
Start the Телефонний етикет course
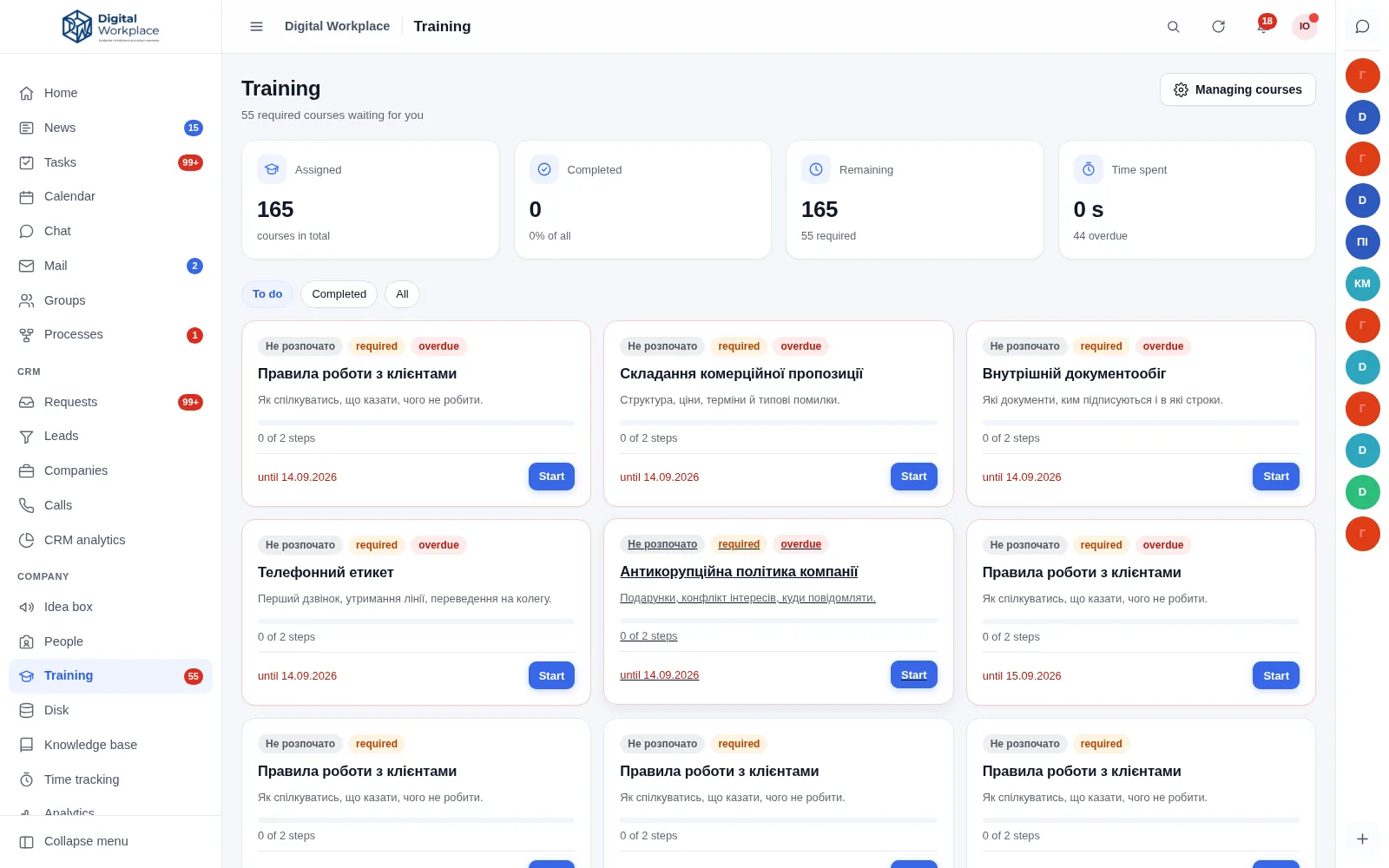551,676
